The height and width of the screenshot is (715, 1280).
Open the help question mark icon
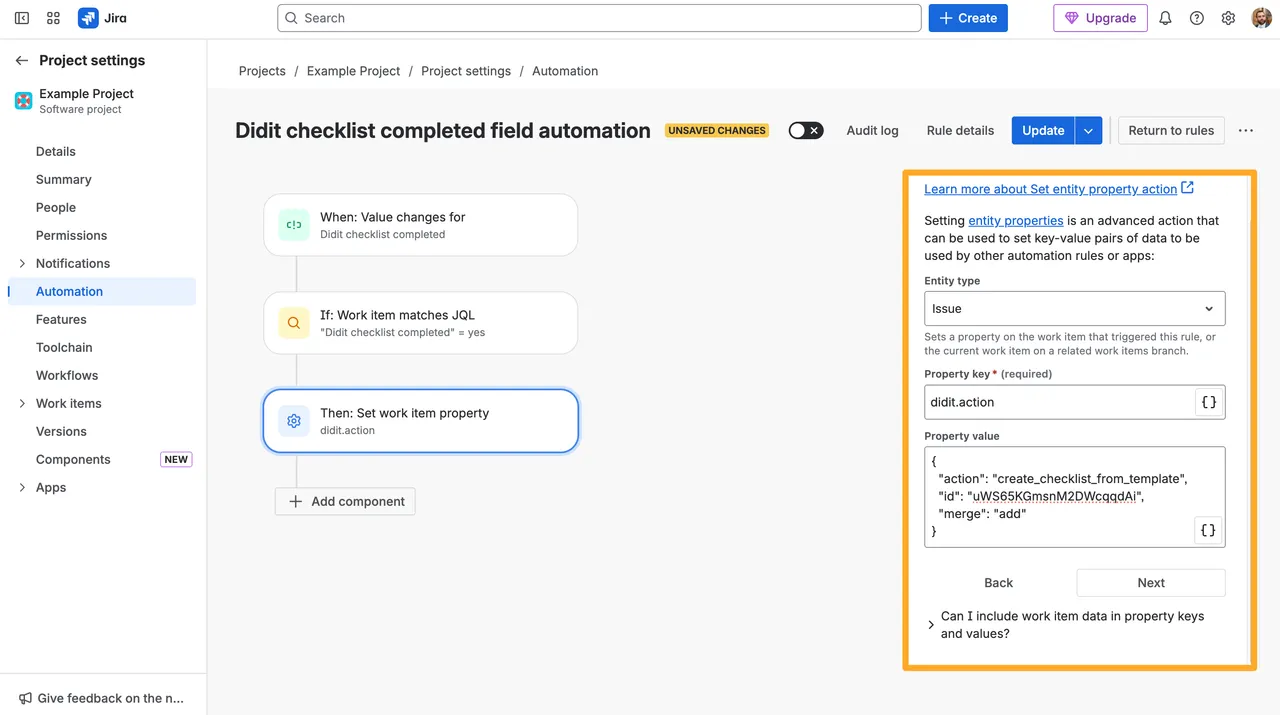[x=1197, y=18]
